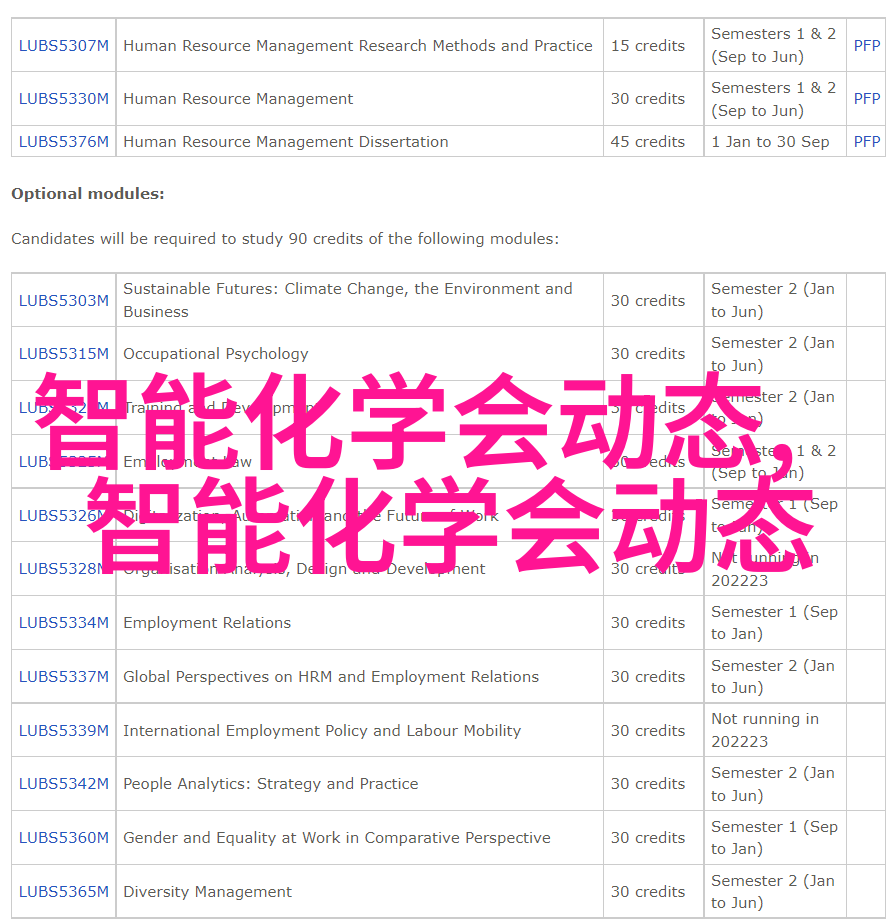Open the LUBS5330M module link
This screenshot has width=895, height=922.
click(64, 99)
